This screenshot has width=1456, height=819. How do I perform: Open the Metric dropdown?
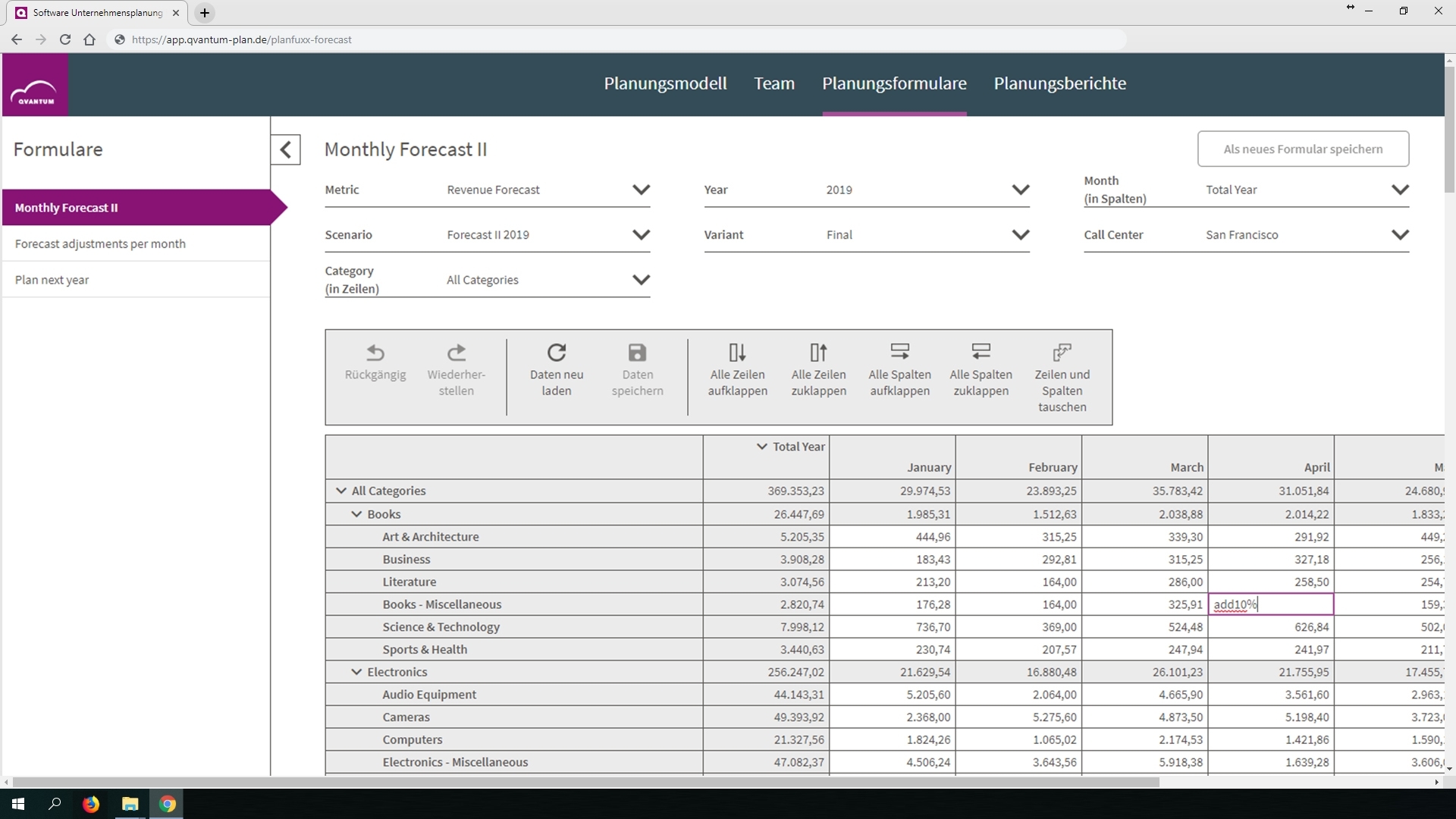click(x=641, y=190)
